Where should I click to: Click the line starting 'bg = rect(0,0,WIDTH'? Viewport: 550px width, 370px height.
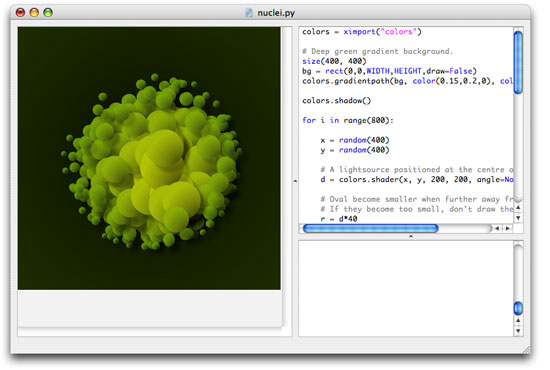point(389,71)
